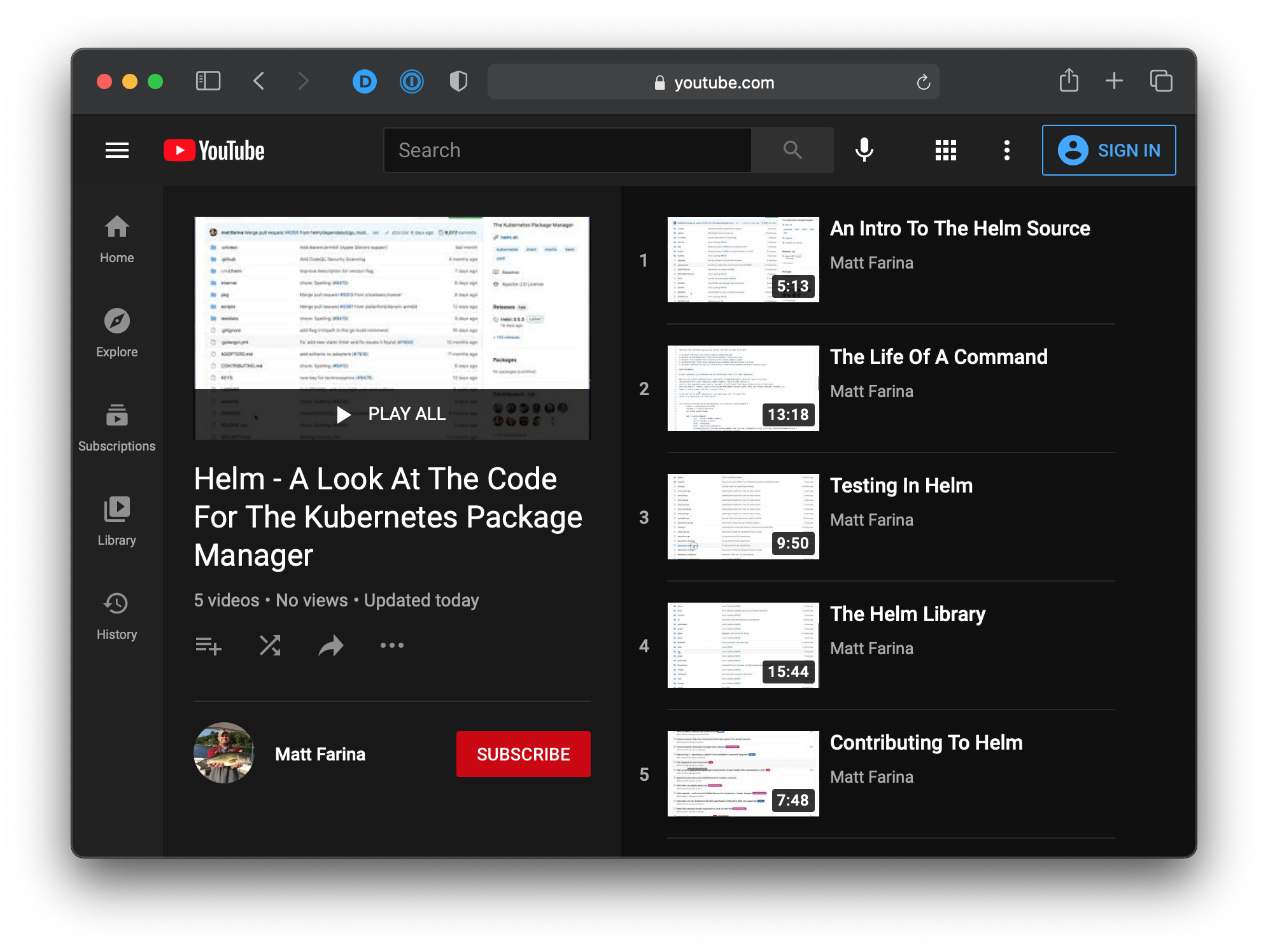Open the YouTube hamburger guide menu
The width and height of the screenshot is (1268, 952).
pyautogui.click(x=117, y=150)
